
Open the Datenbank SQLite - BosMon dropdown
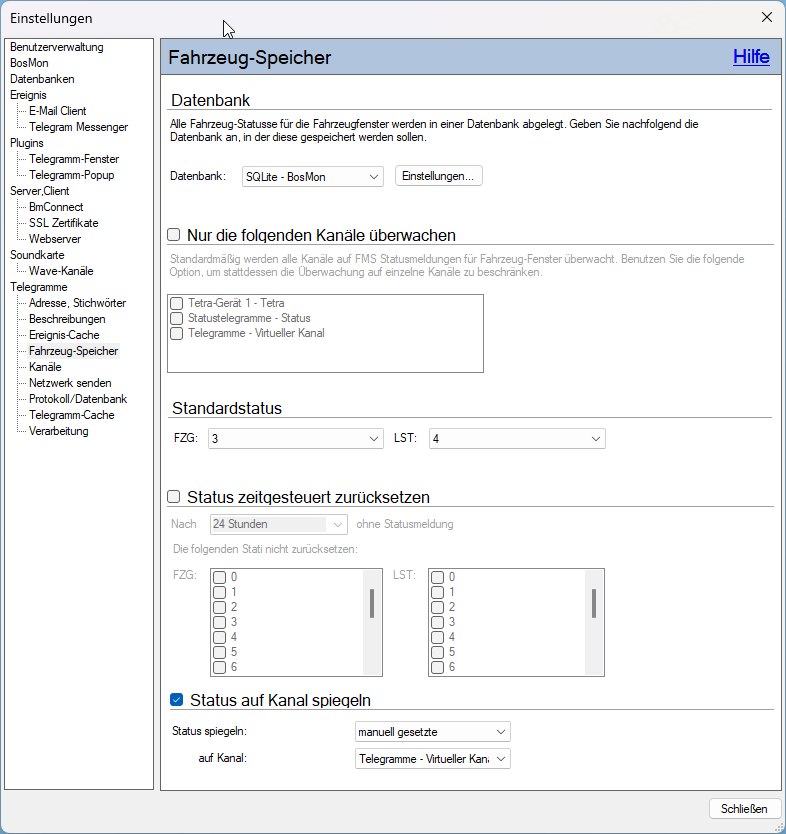coord(312,177)
